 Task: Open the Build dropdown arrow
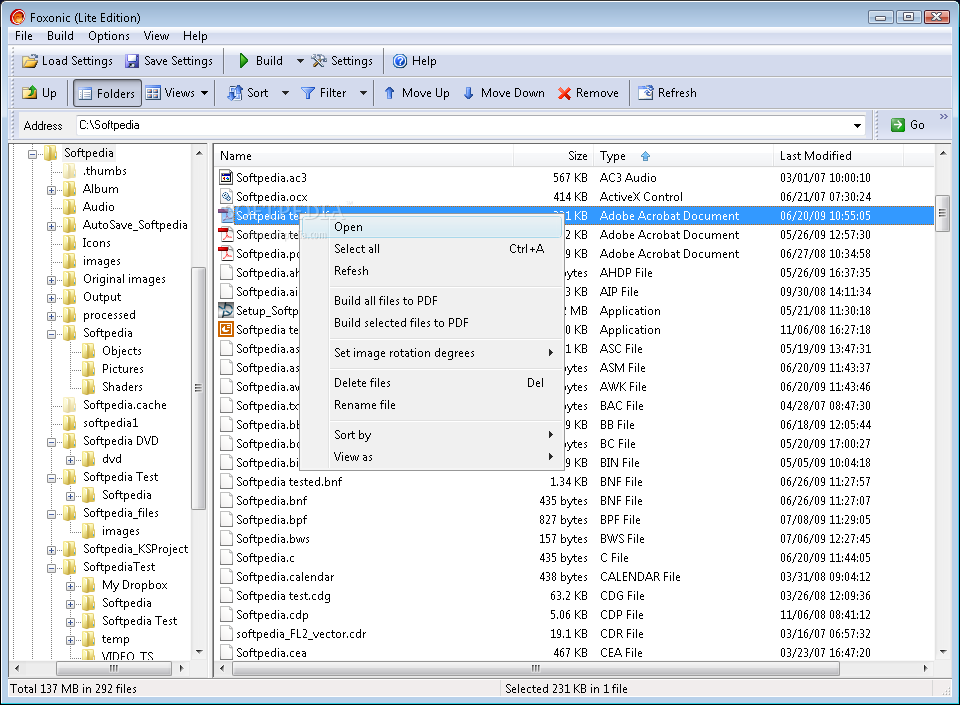coord(300,61)
